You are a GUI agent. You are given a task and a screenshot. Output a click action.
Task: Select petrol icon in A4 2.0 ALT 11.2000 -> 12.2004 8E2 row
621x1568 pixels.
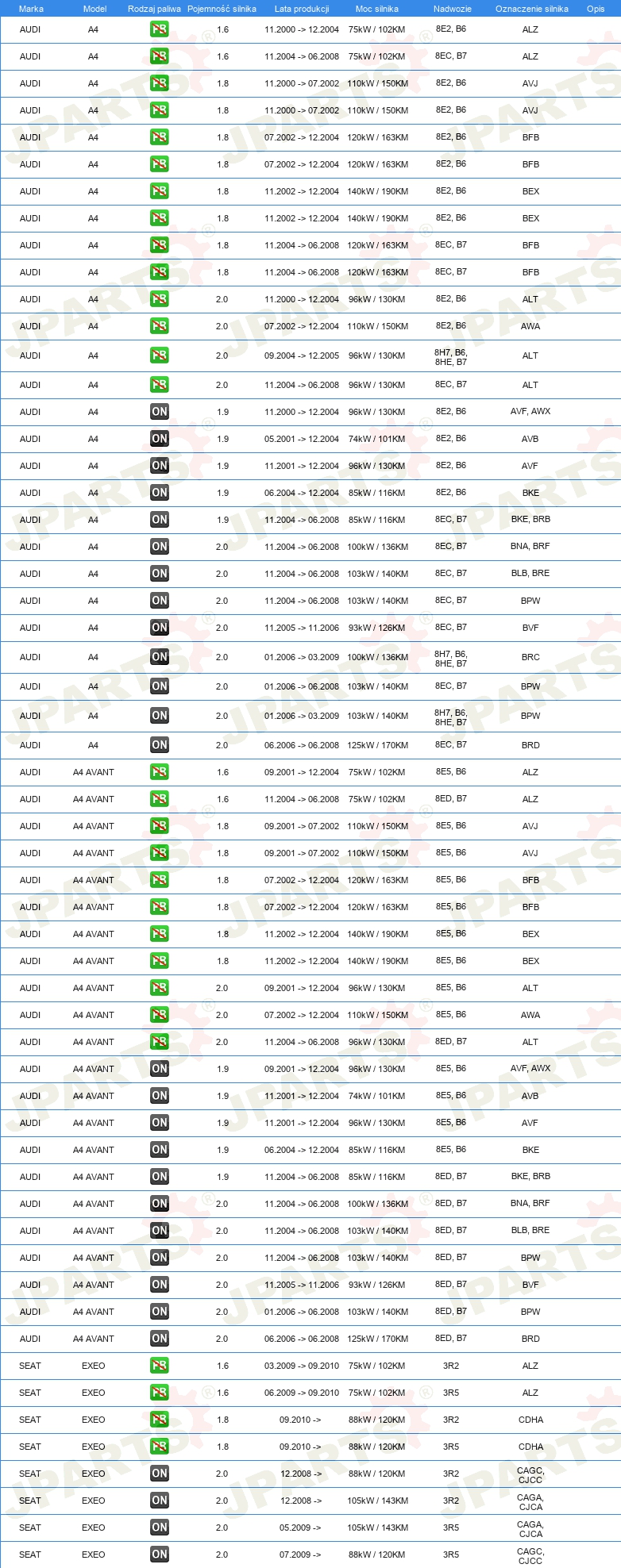[x=160, y=299]
